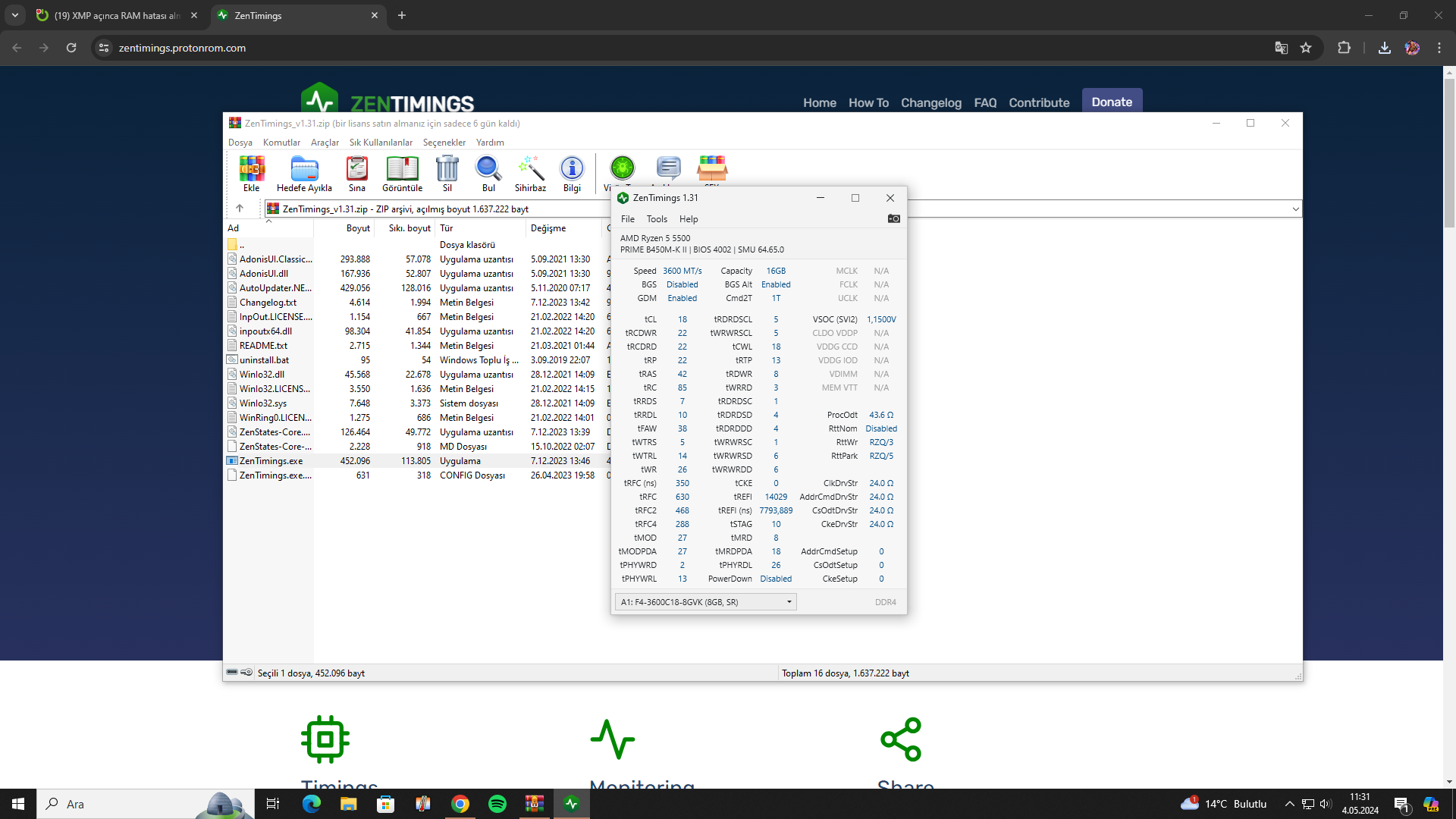The width and height of the screenshot is (1456, 819).
Task: Open the Changelog link in site navigation
Action: click(930, 103)
